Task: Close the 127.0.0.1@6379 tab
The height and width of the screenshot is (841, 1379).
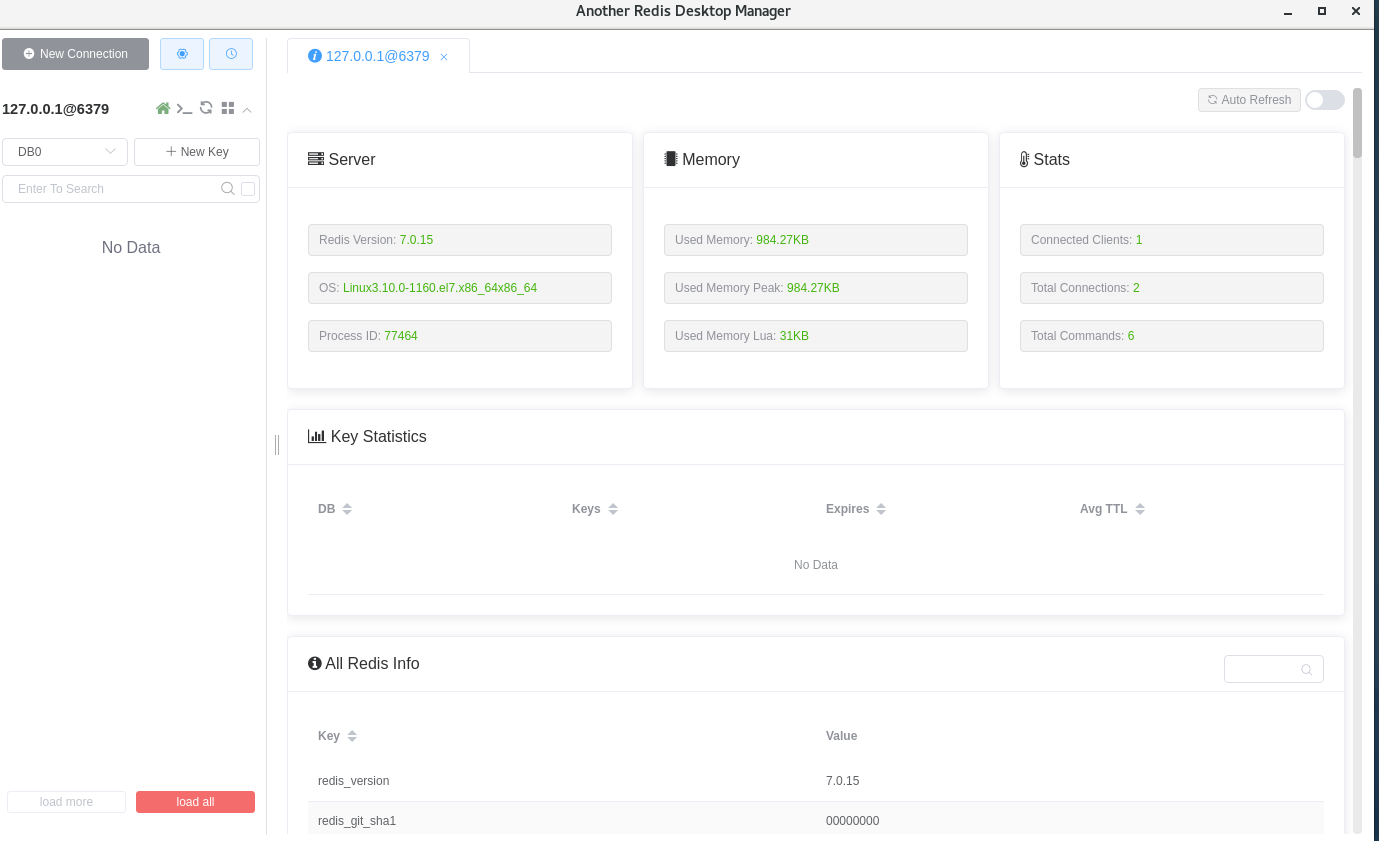Action: click(x=444, y=57)
